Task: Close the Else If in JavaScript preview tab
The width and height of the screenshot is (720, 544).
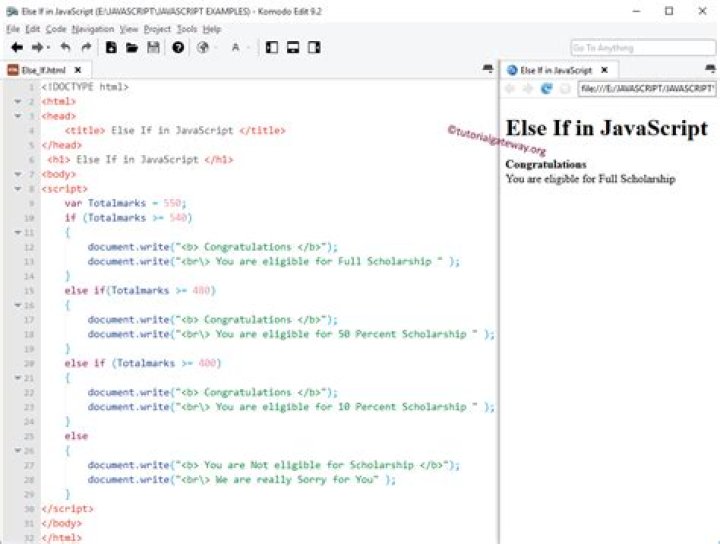Action: pos(605,70)
